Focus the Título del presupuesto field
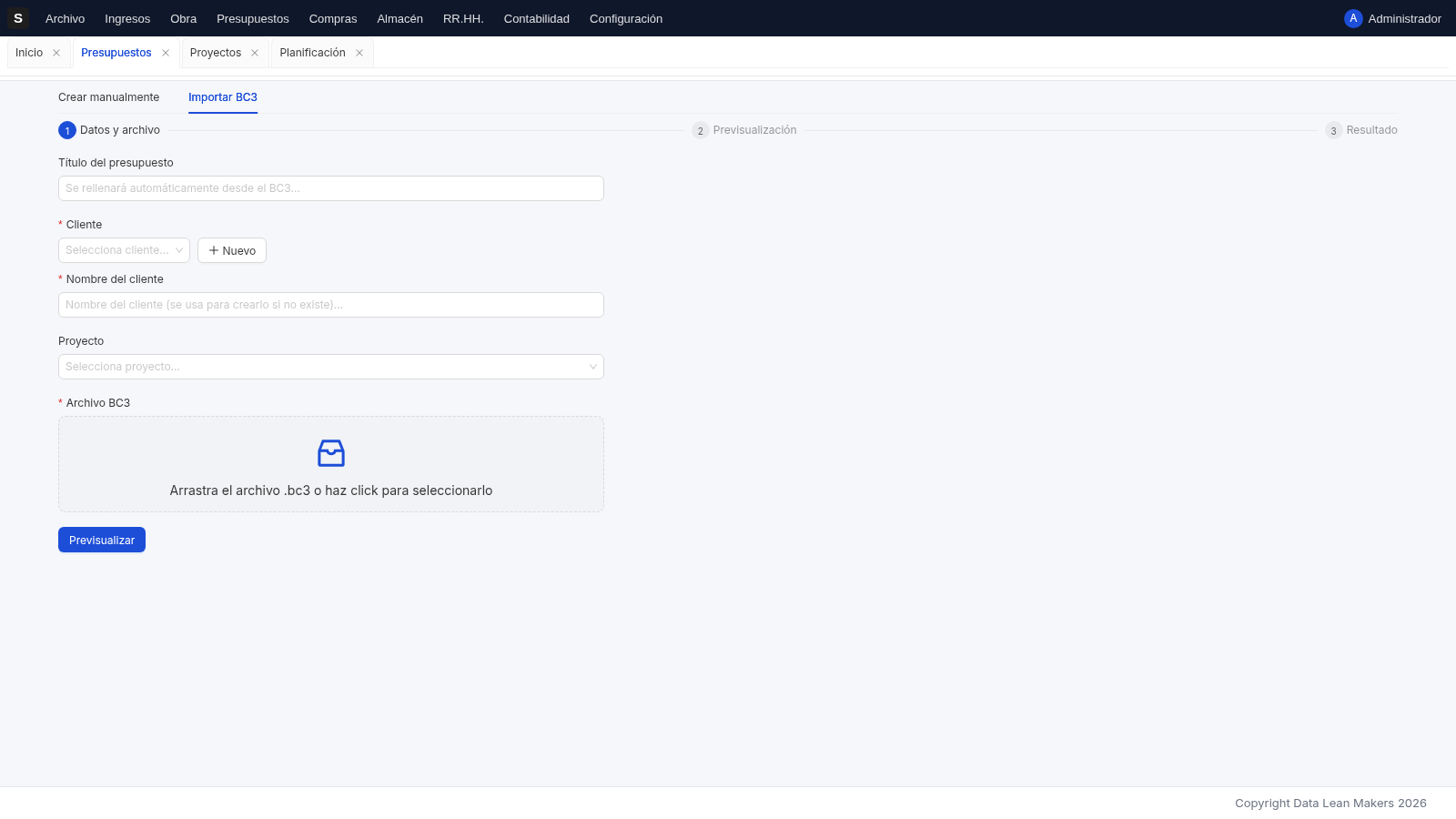Image resolution: width=1456 pixels, height=819 pixels. tap(331, 188)
